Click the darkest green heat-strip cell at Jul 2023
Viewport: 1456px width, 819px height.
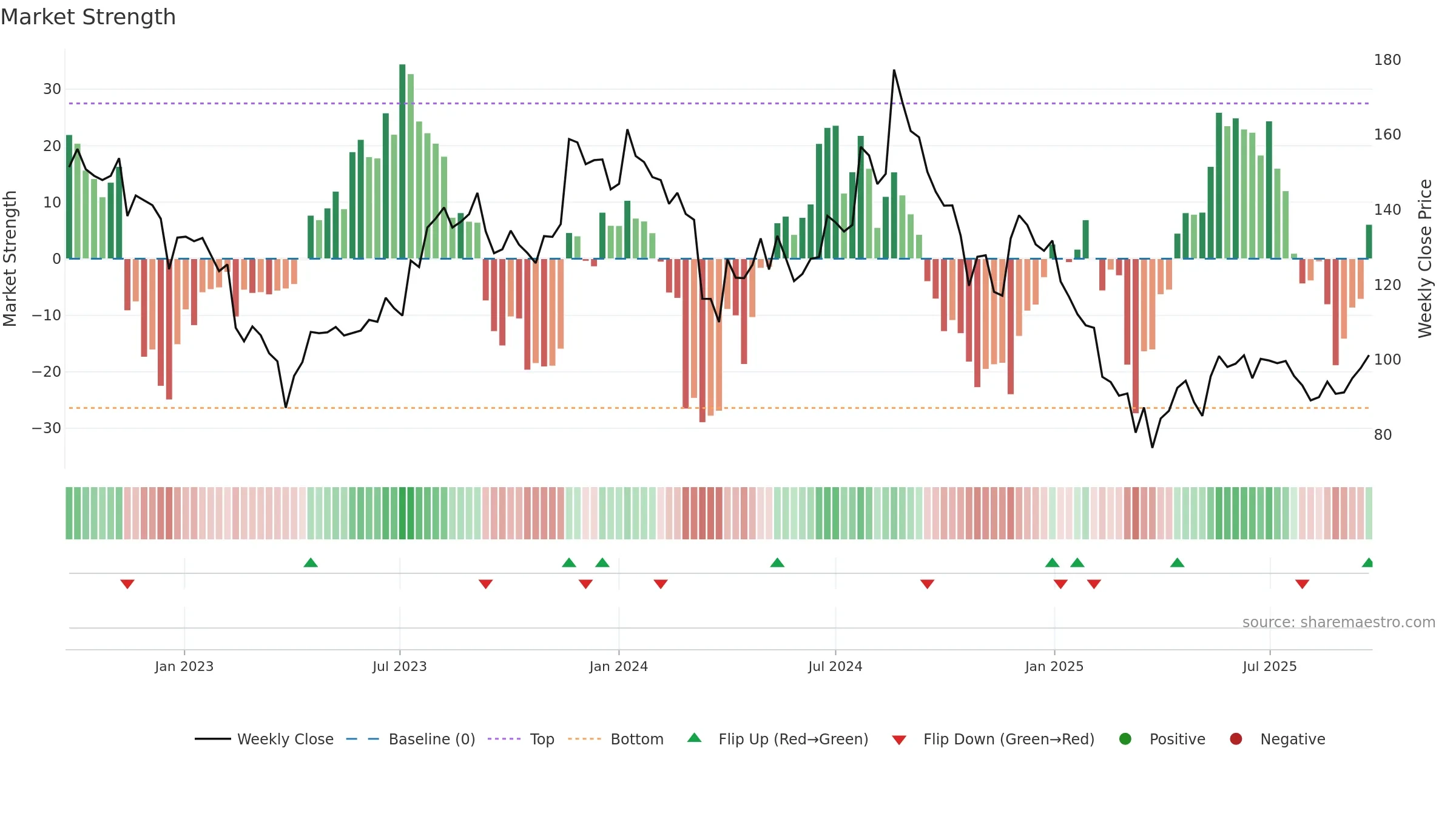tap(402, 513)
